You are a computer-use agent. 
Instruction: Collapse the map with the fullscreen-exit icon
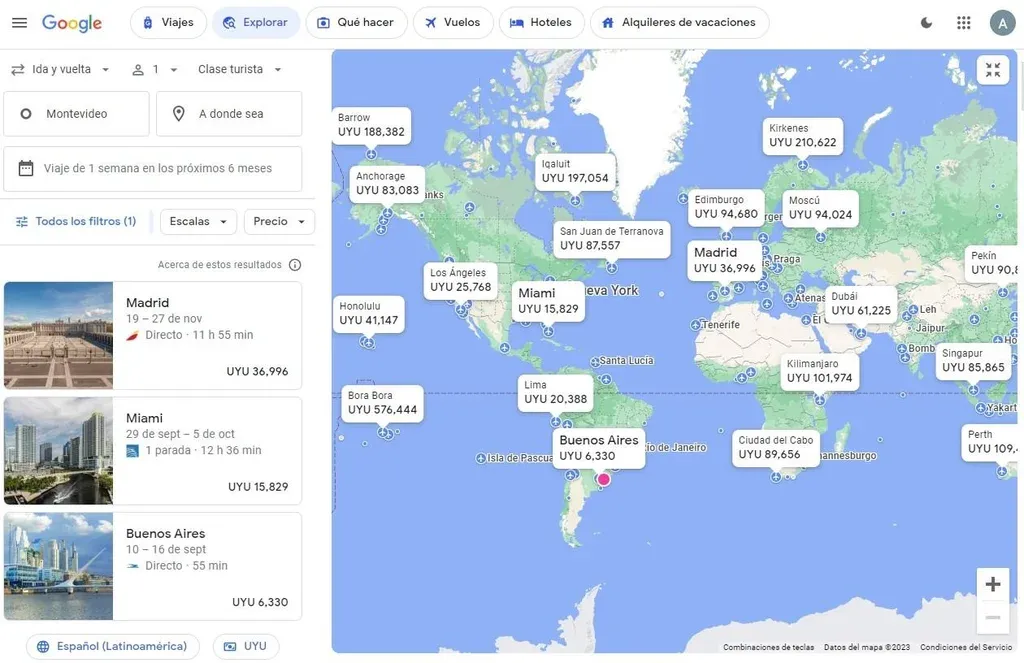click(992, 70)
